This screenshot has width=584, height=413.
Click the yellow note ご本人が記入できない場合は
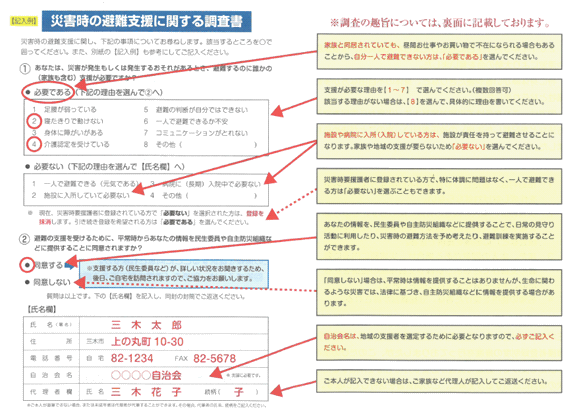(x=439, y=381)
